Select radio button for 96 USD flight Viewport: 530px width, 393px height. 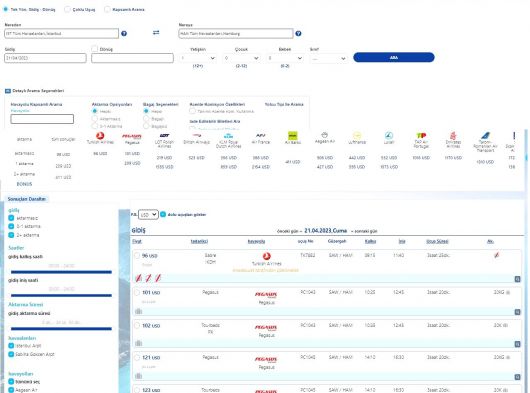click(137, 255)
